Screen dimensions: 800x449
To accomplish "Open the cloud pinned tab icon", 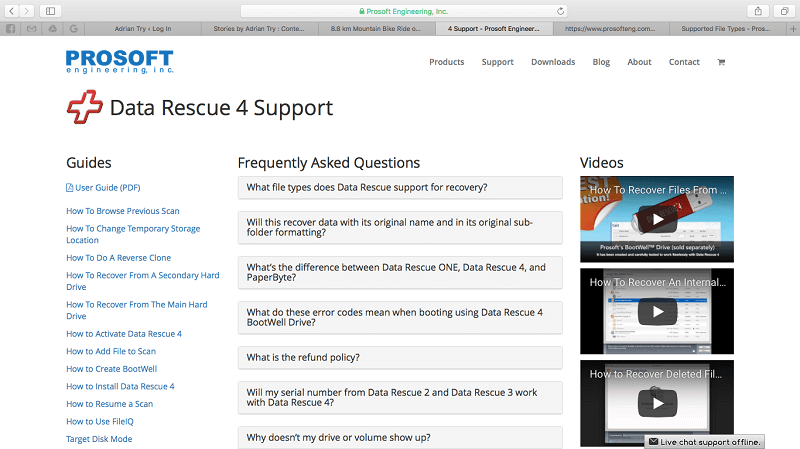I will tap(53, 29).
